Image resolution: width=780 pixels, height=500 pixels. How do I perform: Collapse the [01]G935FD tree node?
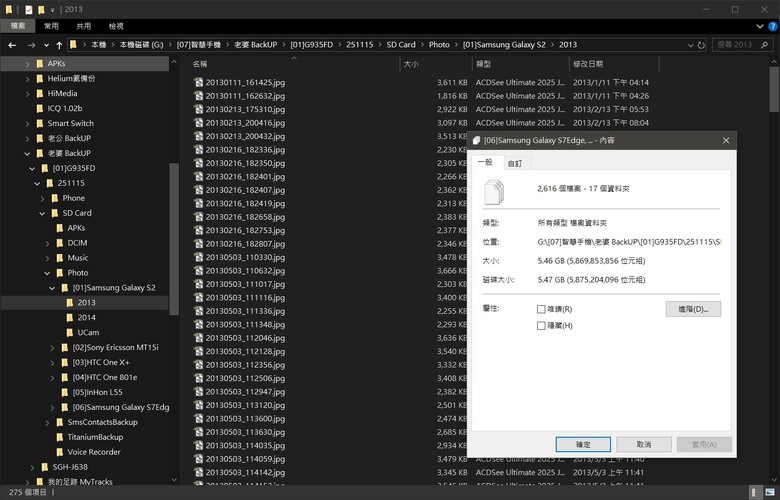[x=32, y=169]
